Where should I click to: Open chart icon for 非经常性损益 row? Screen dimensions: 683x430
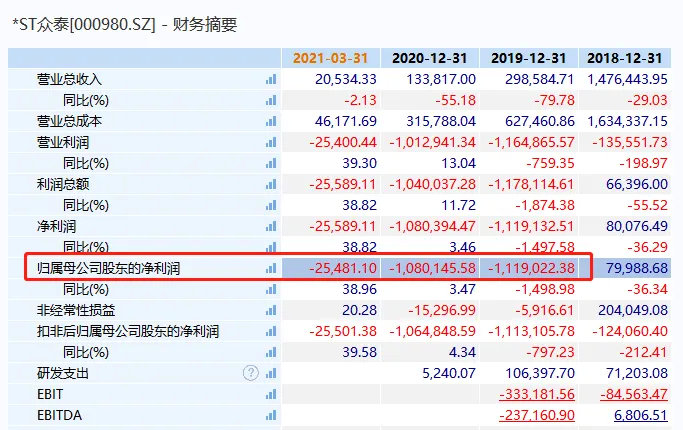[271, 310]
